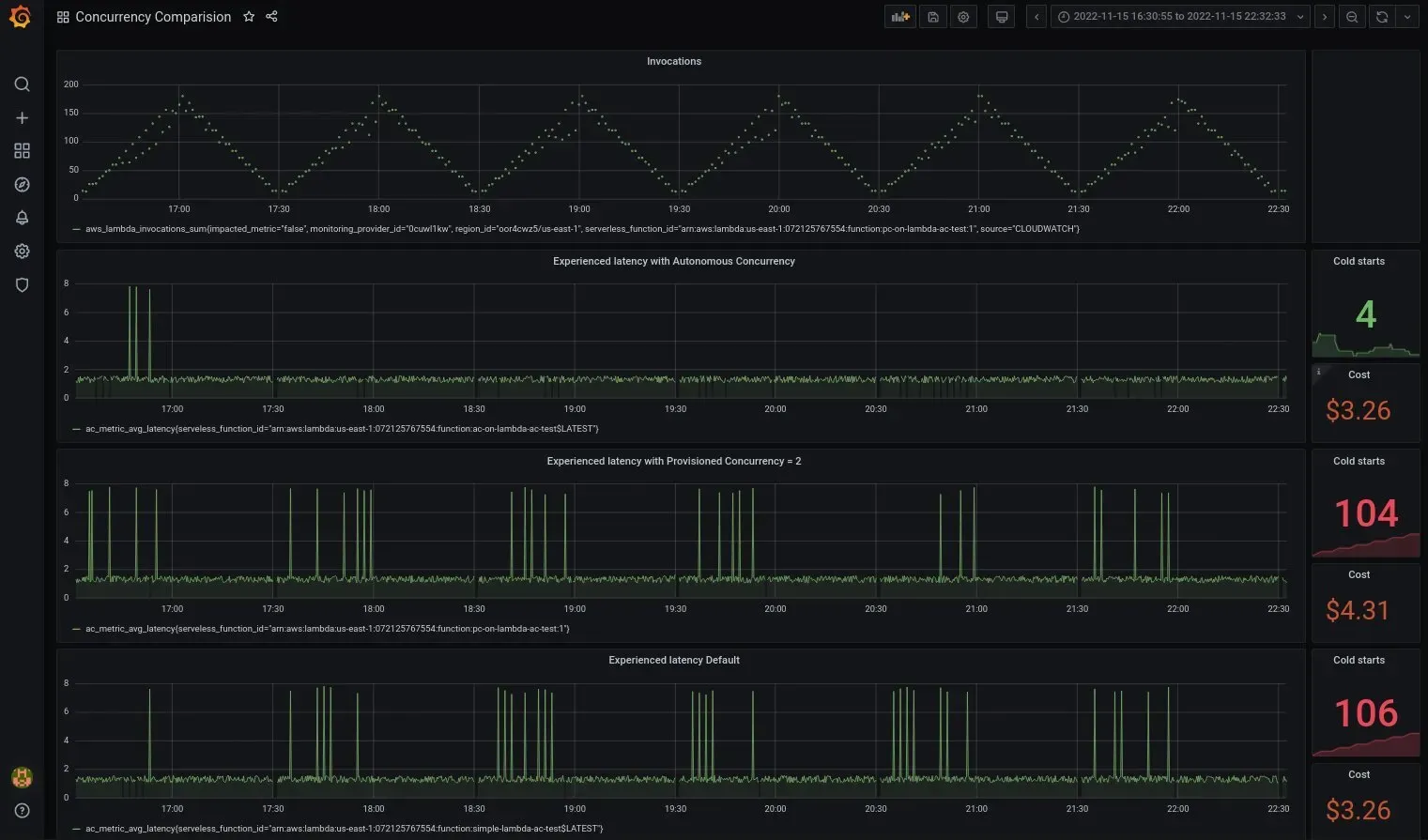Open dashboard settings gear in top bar

(963, 17)
